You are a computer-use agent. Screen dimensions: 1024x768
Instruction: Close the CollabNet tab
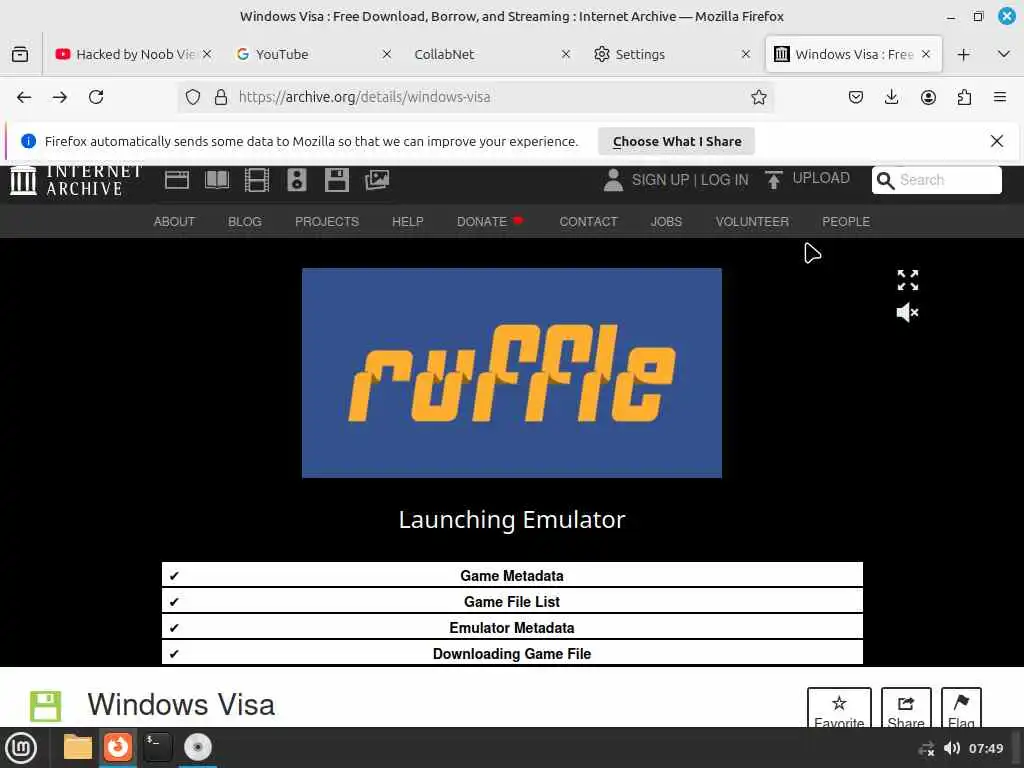point(566,54)
